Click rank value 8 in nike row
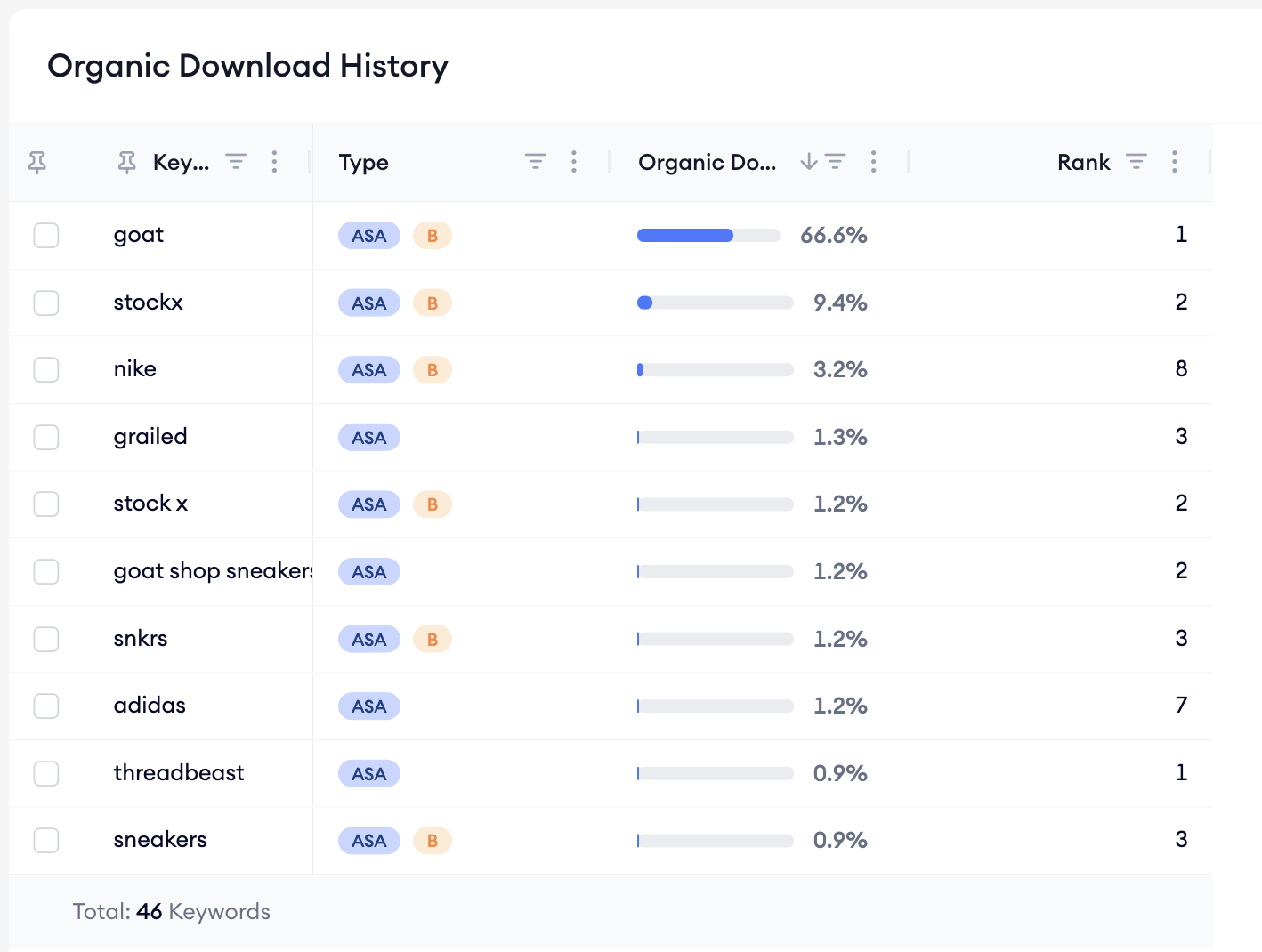The height and width of the screenshot is (952, 1262). coord(1181,368)
